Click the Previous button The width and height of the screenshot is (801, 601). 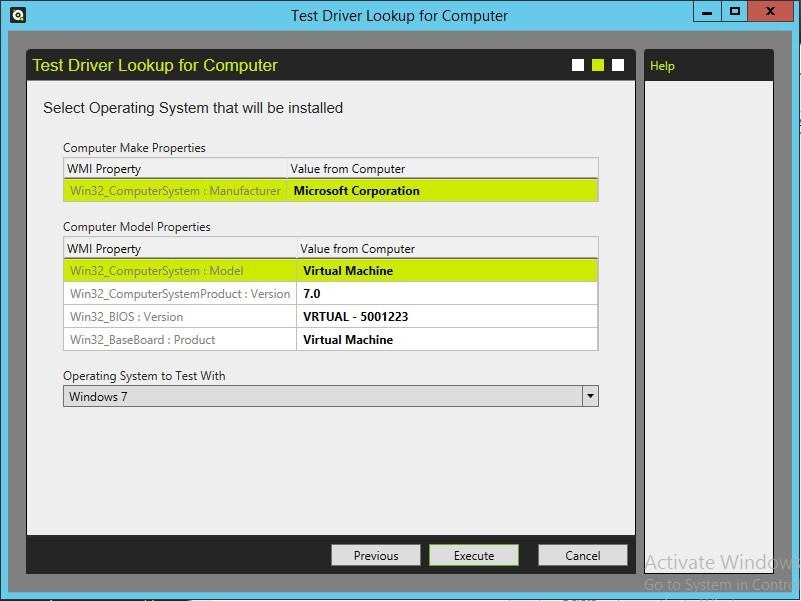point(375,555)
